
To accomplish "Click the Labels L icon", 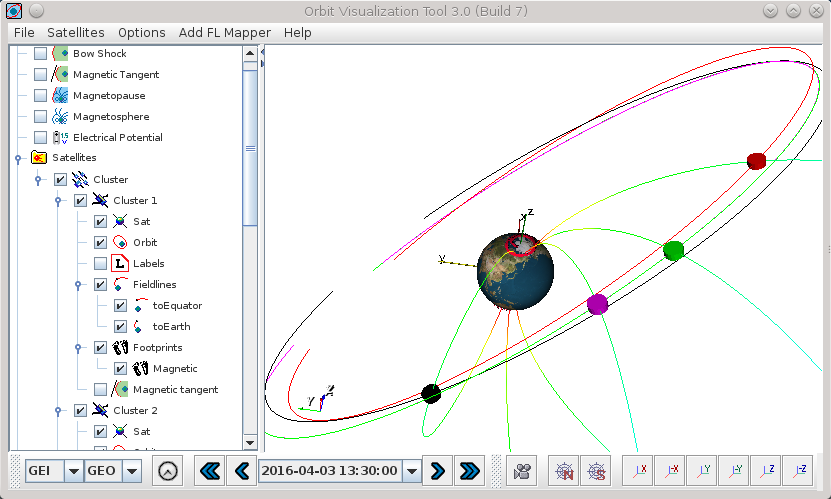I will (120, 264).
